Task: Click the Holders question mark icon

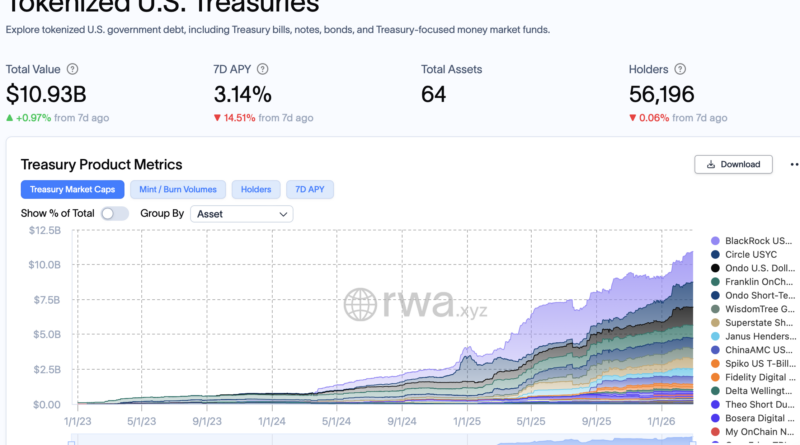Action: [x=679, y=70]
